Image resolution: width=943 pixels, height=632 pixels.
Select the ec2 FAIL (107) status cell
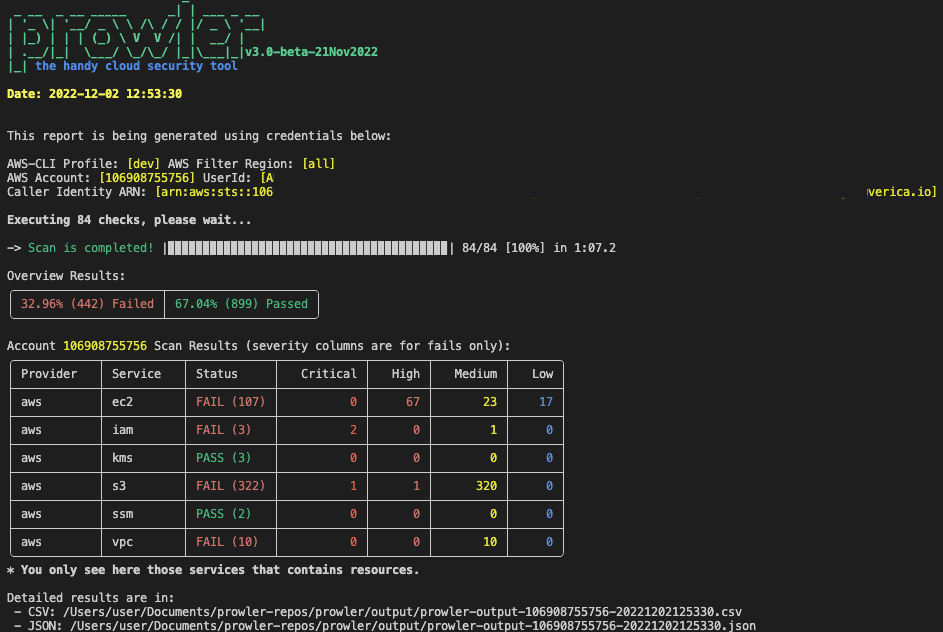point(228,402)
